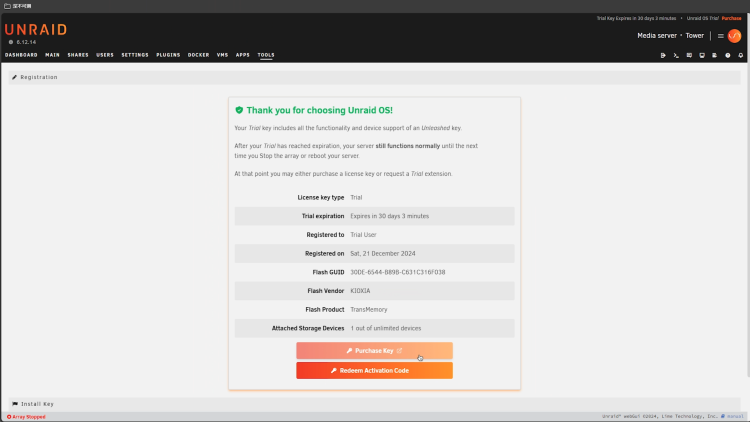Go to the Settings tab
Viewport: 750px width, 422px height.
135,55
